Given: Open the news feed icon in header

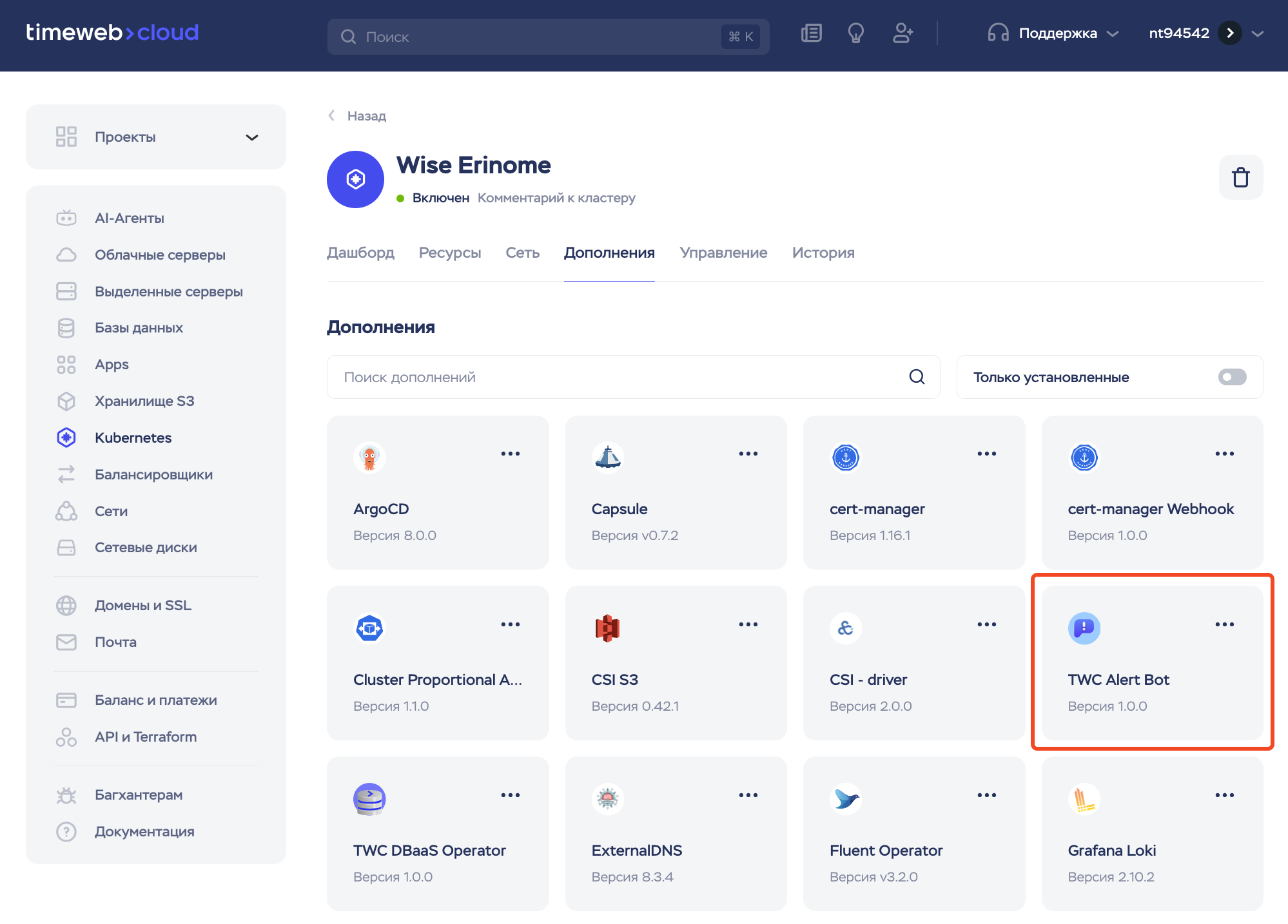Looking at the screenshot, I should (811, 33).
